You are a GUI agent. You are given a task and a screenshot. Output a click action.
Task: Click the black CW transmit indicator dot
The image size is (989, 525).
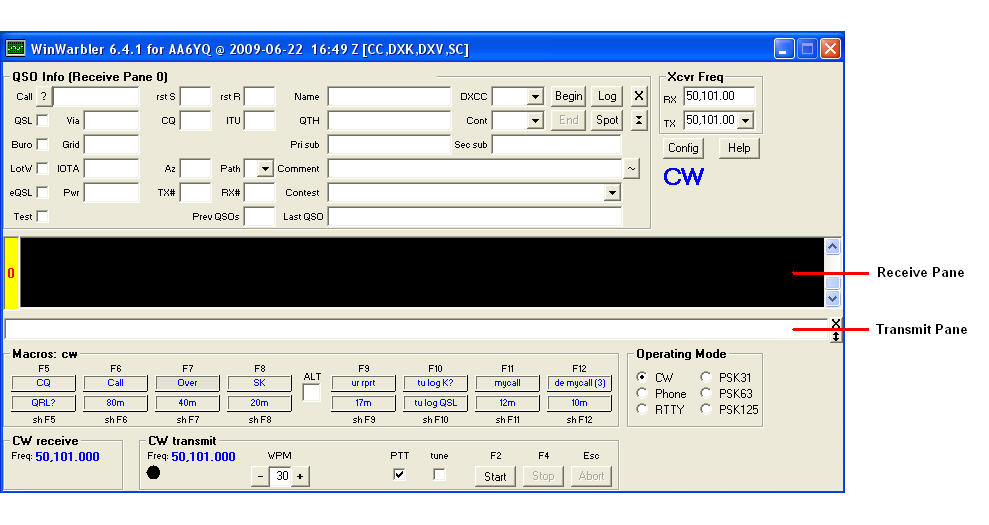153,473
